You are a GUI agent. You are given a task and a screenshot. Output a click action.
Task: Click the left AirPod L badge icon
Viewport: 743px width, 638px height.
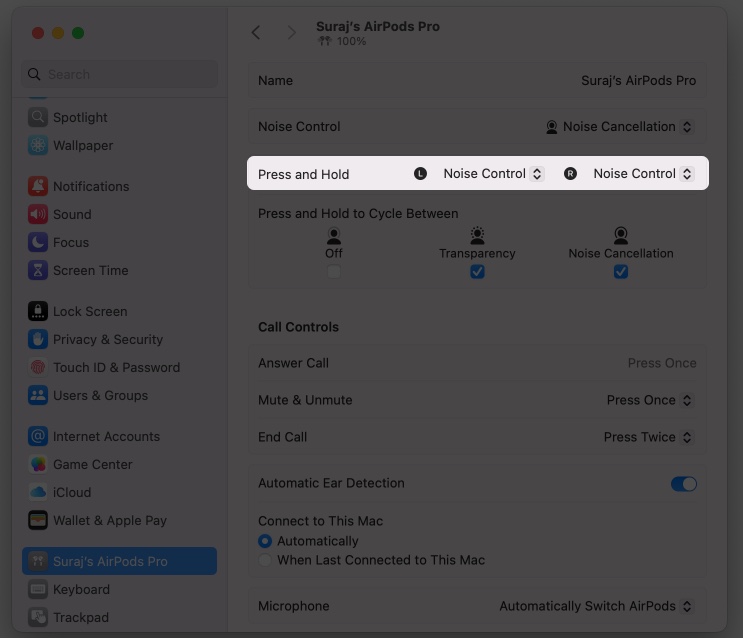(420, 174)
